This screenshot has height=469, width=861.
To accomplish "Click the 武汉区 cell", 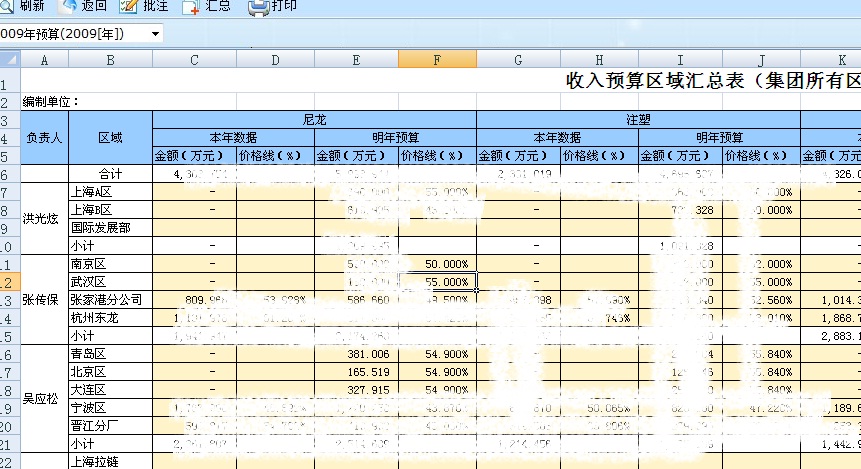I will [x=110, y=282].
